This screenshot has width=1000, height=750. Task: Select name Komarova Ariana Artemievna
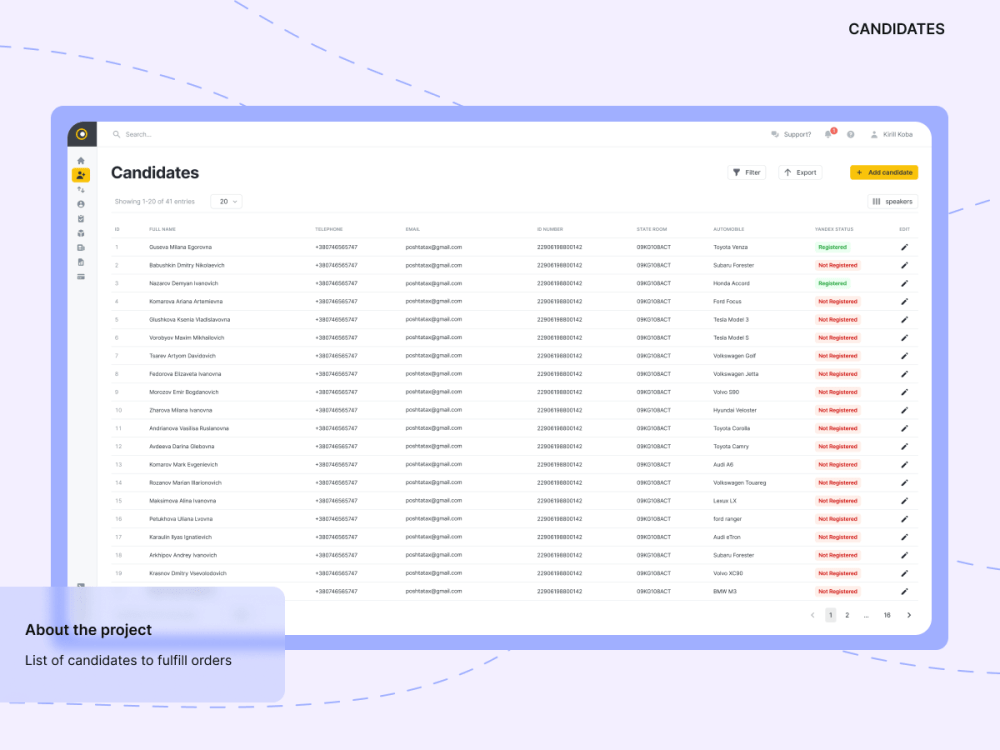point(186,302)
